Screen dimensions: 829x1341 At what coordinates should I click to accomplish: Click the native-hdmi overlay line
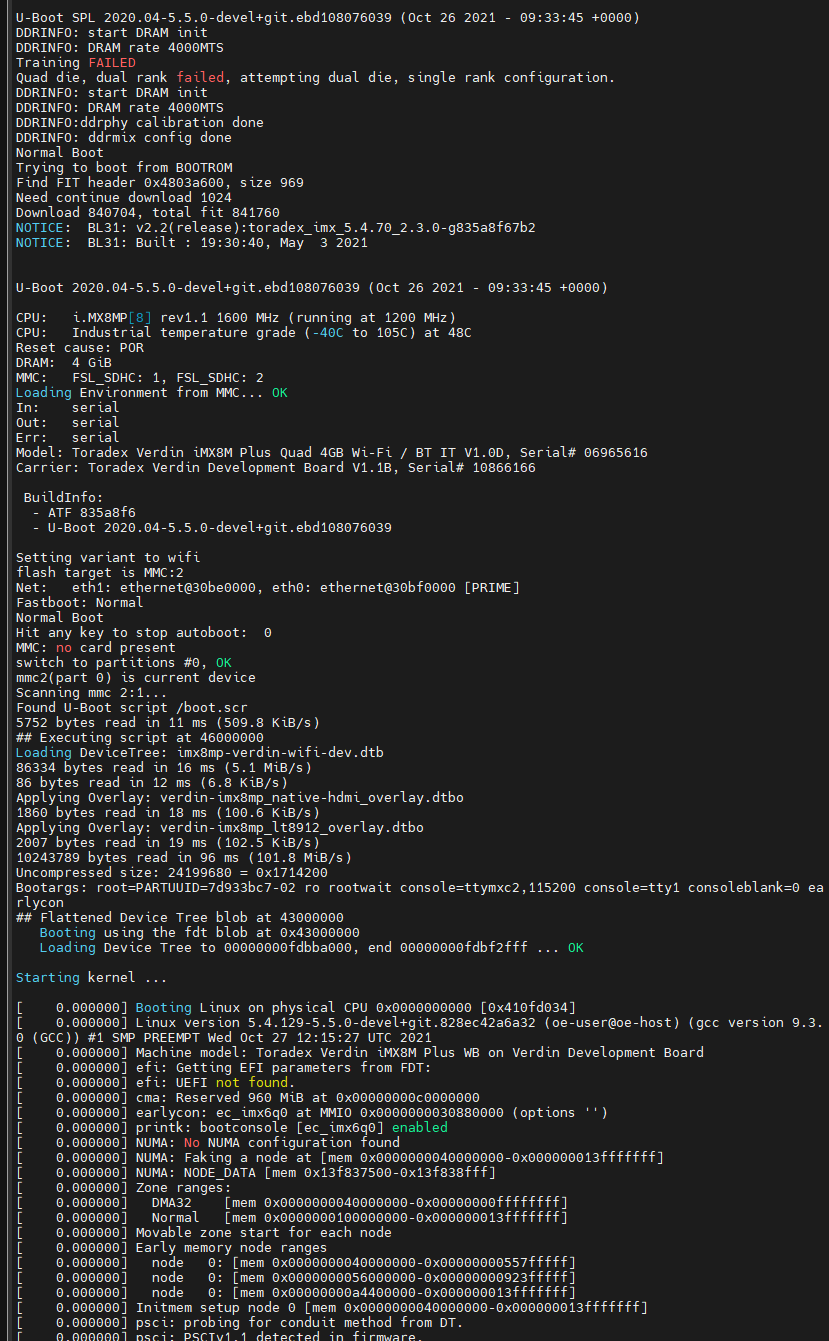[240, 797]
